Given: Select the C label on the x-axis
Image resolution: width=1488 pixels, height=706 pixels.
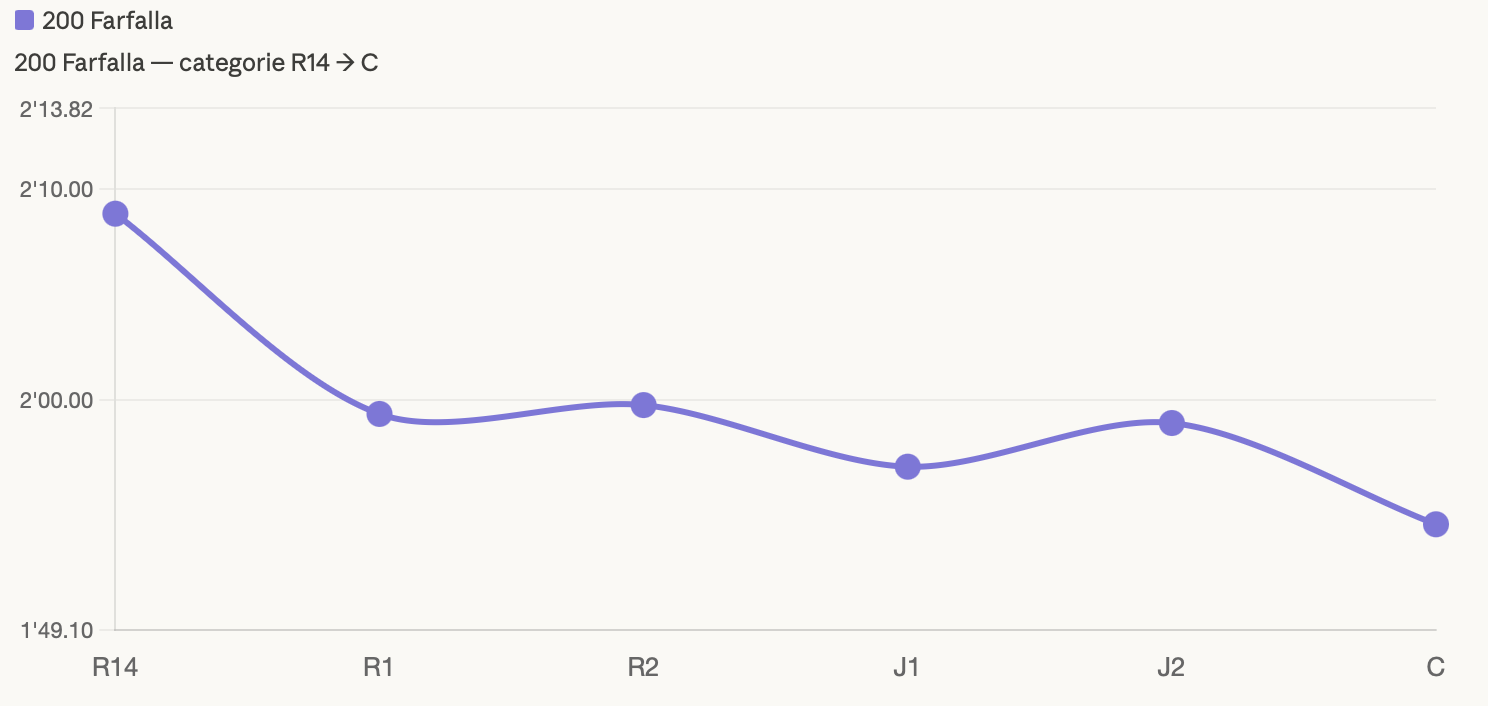Looking at the screenshot, I should [1435, 667].
